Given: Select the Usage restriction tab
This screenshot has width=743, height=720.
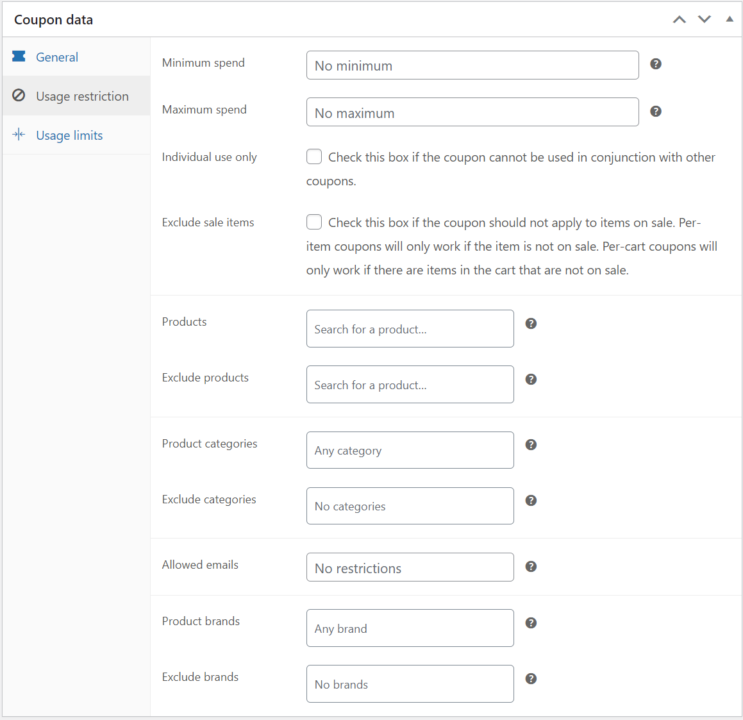Looking at the screenshot, I should [x=82, y=96].
